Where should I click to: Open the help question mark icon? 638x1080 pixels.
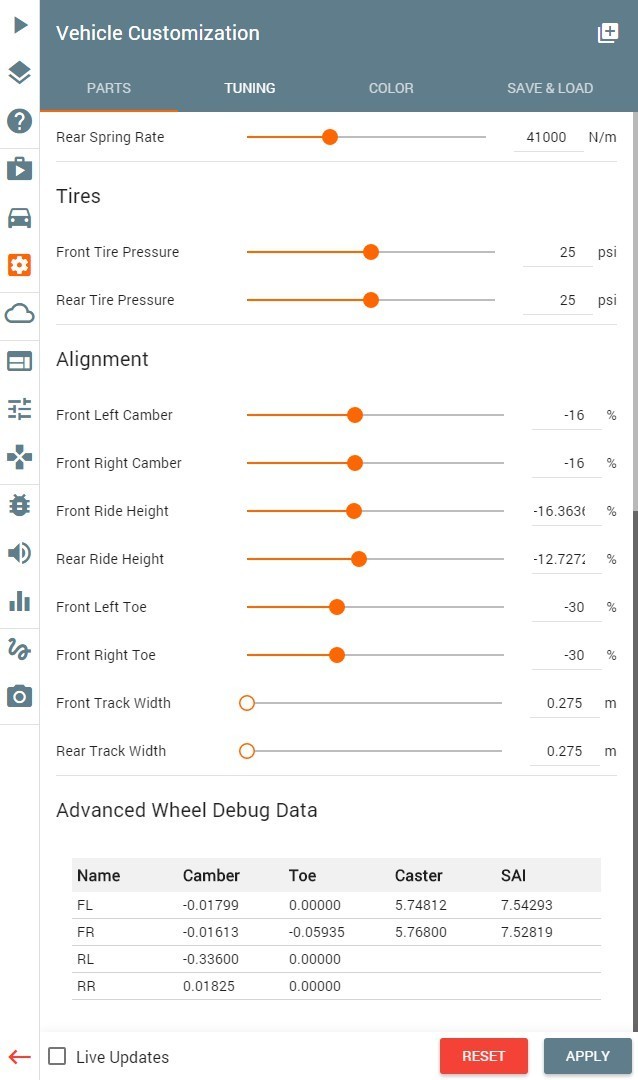20,121
